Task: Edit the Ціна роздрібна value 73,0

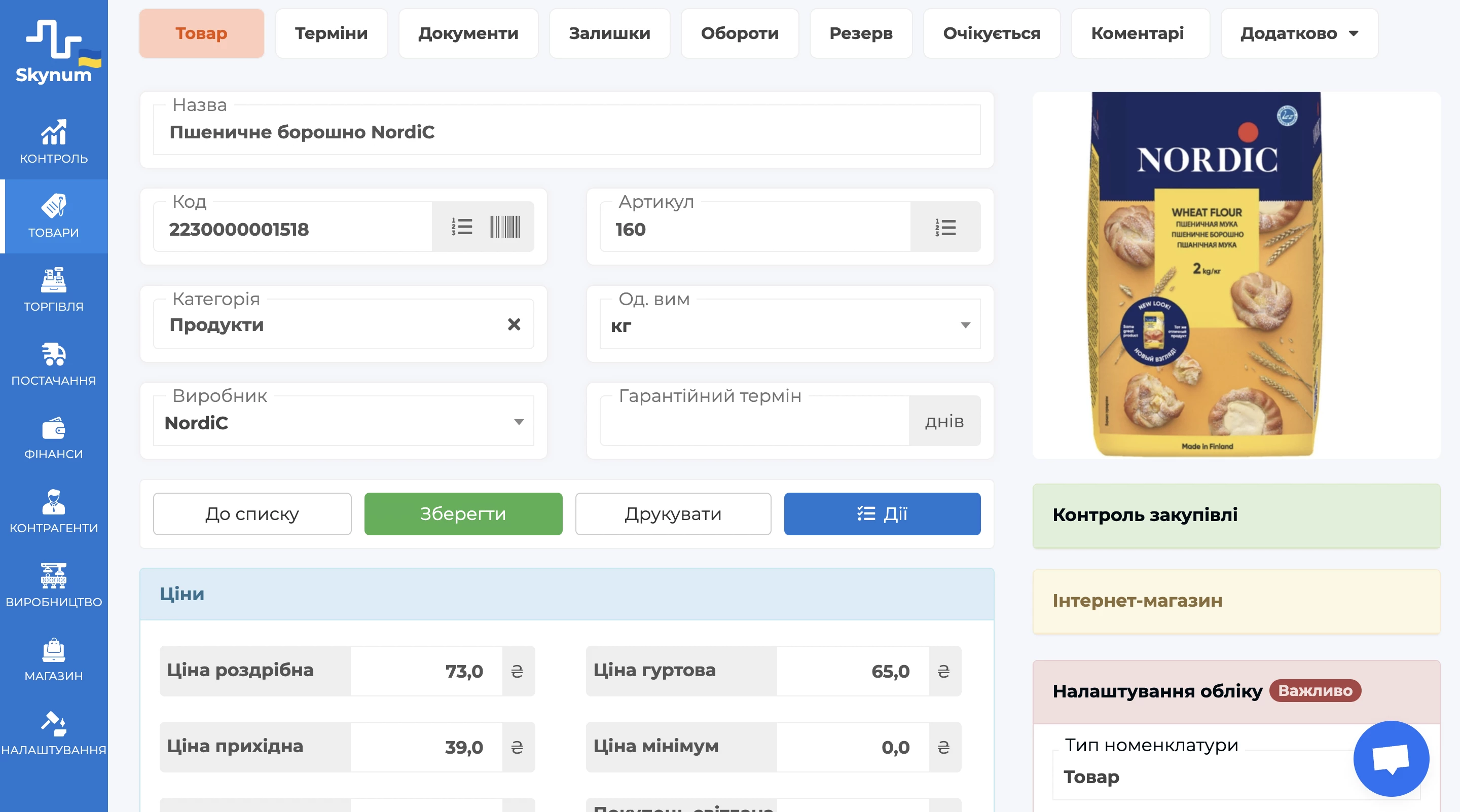Action: click(x=426, y=671)
